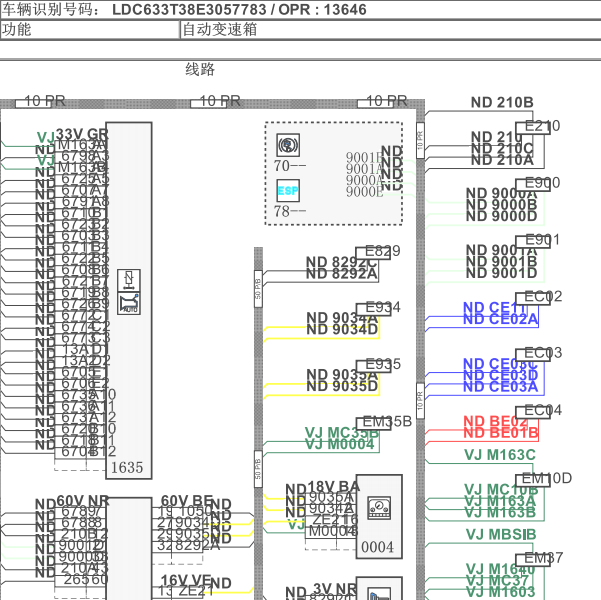
Task: Select wire label ND 9001D
Action: (x=501, y=273)
